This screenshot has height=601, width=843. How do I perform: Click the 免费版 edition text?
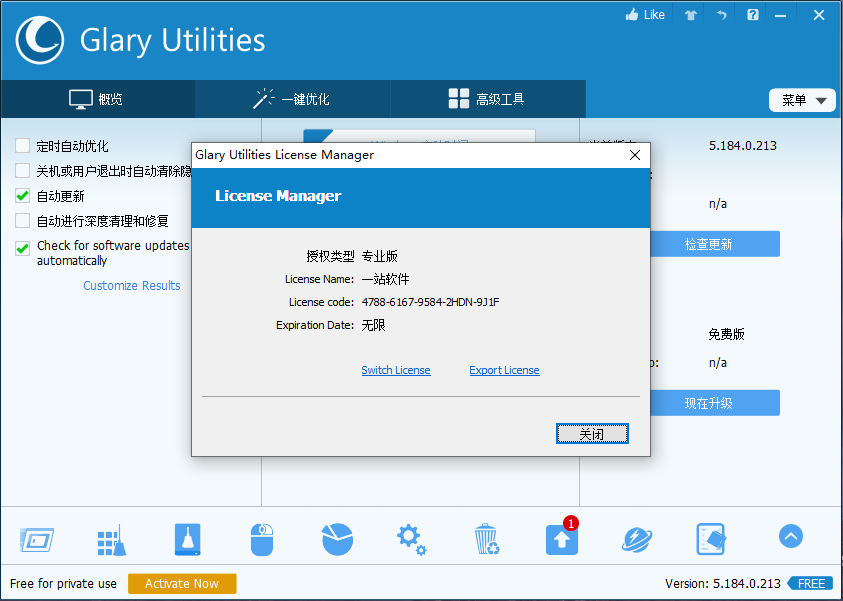pos(726,334)
